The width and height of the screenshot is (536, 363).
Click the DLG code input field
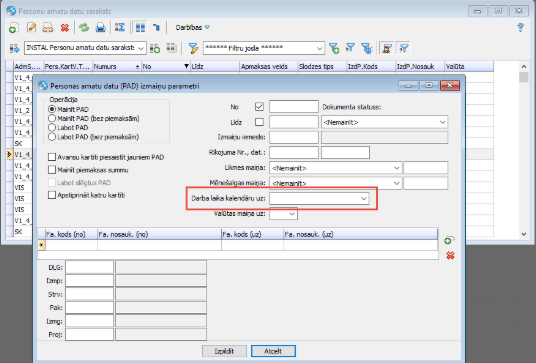[x=89, y=267]
